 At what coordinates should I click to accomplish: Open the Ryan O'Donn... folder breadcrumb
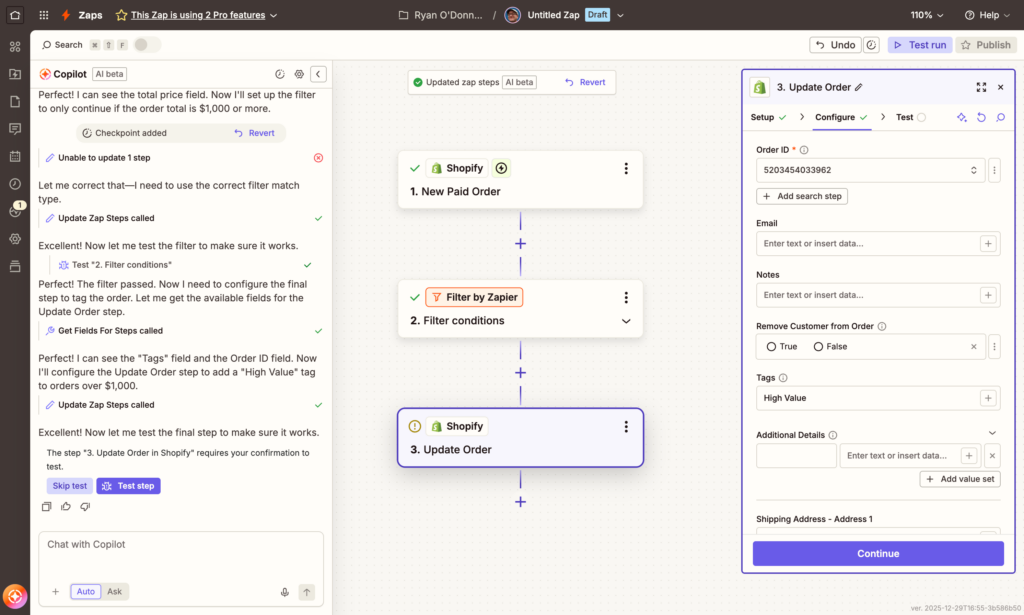point(441,15)
